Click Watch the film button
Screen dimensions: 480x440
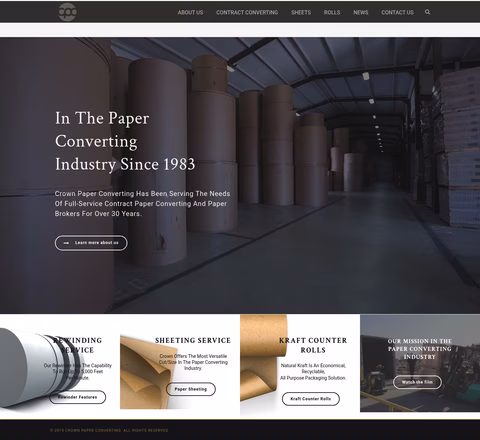tap(417, 382)
